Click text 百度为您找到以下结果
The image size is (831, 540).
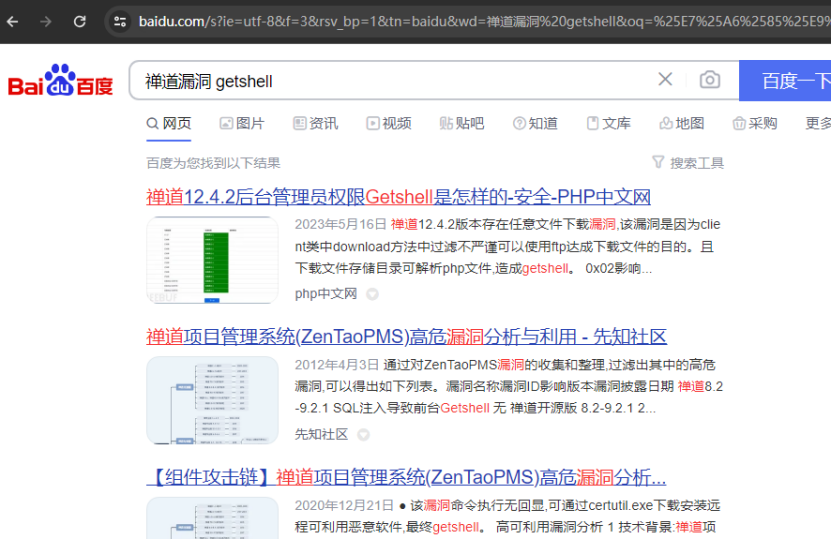point(213,163)
